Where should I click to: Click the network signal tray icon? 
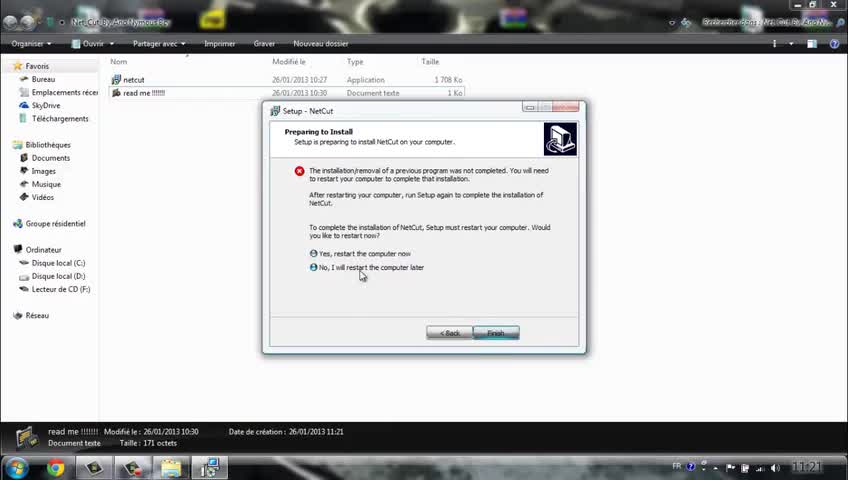point(760,468)
